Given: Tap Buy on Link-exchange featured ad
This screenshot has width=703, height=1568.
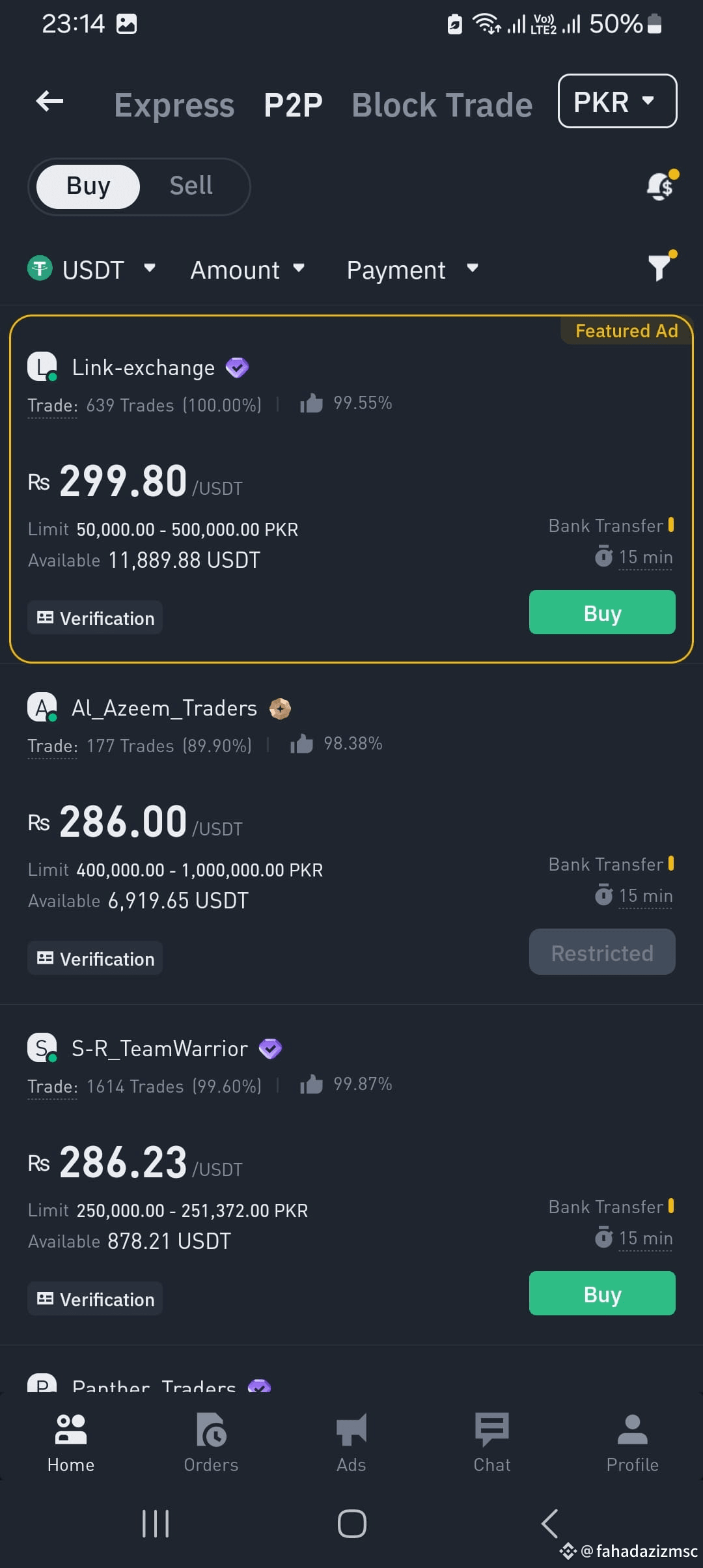Looking at the screenshot, I should [x=601, y=613].
